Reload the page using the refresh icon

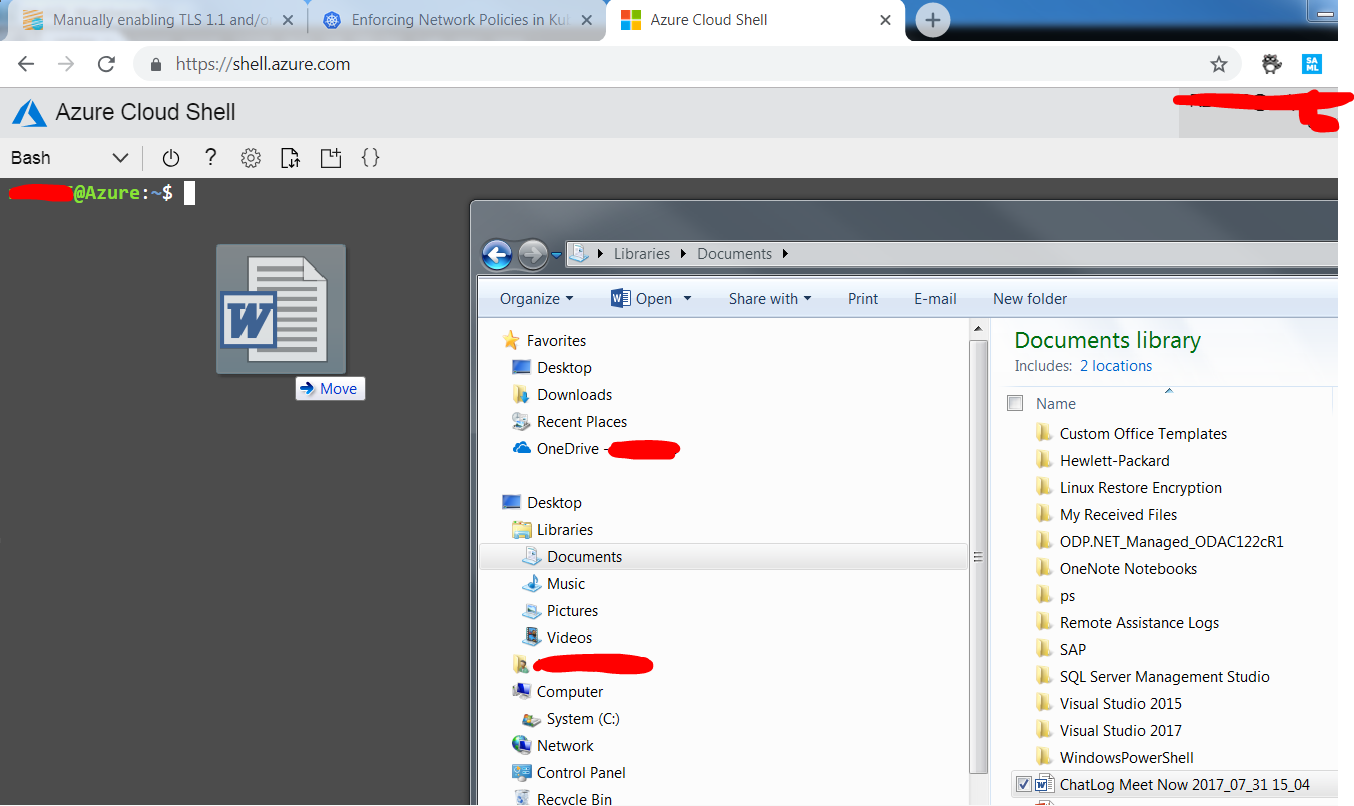[x=106, y=63]
